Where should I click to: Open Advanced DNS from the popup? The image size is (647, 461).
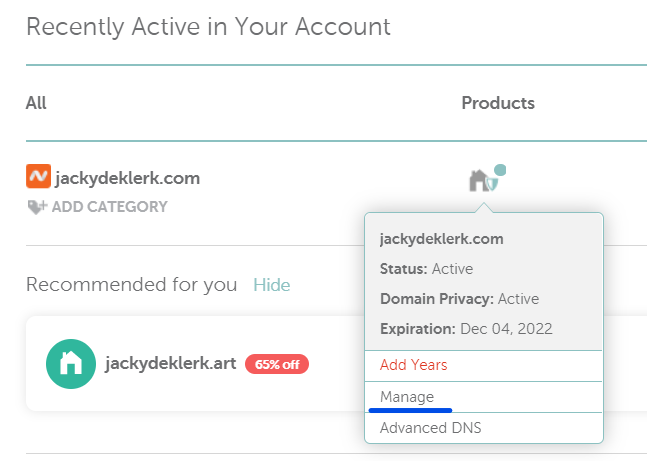pos(430,428)
